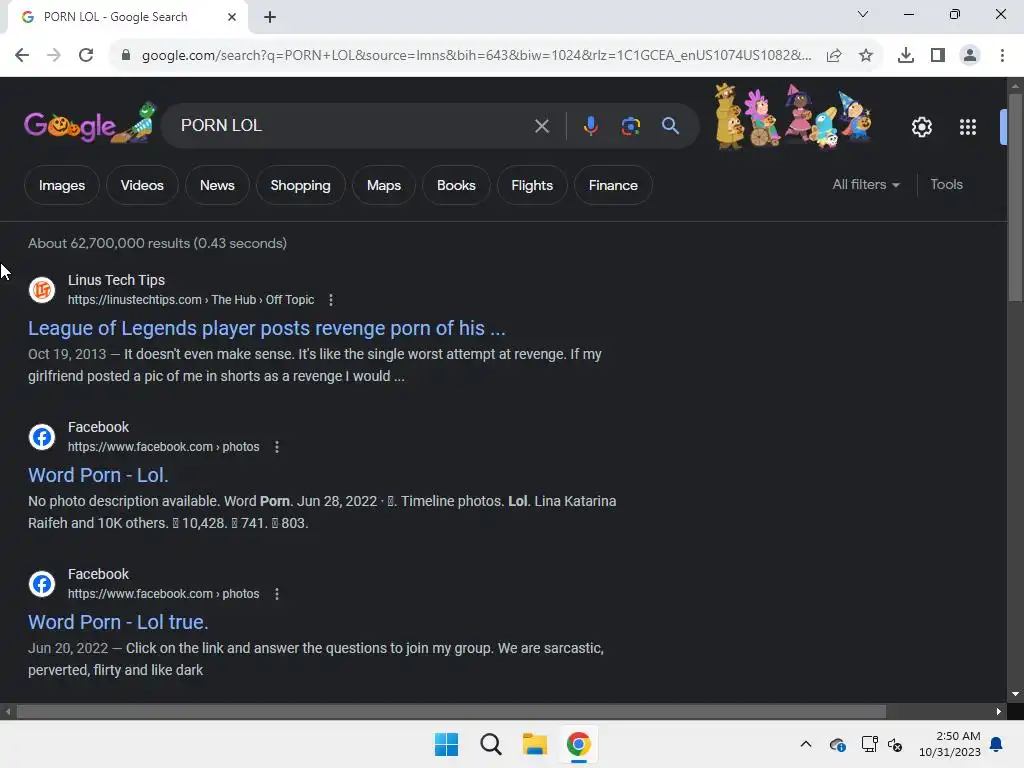Reload the page with the refresh icon
Image resolution: width=1024 pixels, height=768 pixels.
(86, 56)
